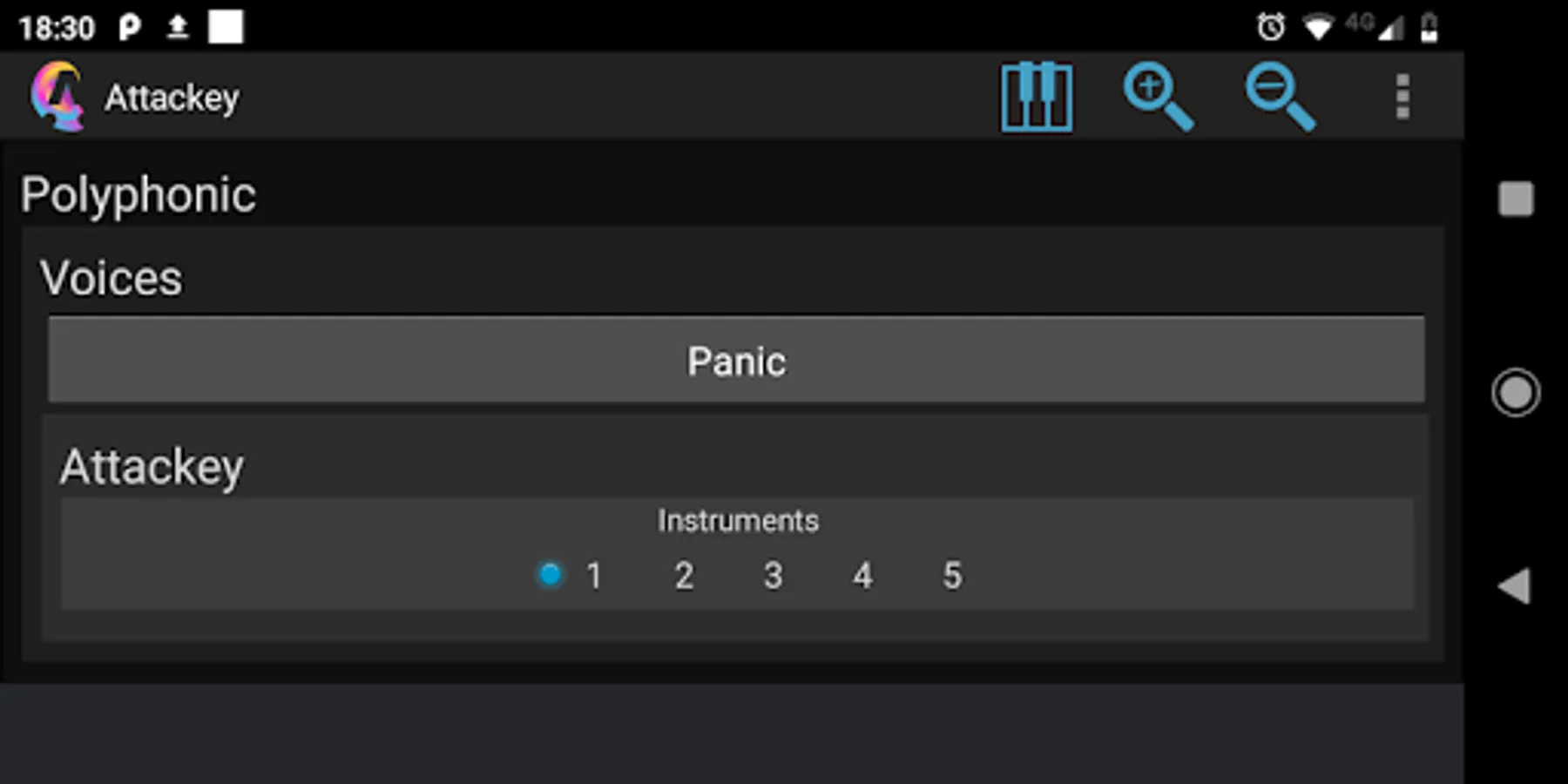Tap the Instruments label
The width and height of the screenshot is (1568, 784).
click(x=738, y=520)
